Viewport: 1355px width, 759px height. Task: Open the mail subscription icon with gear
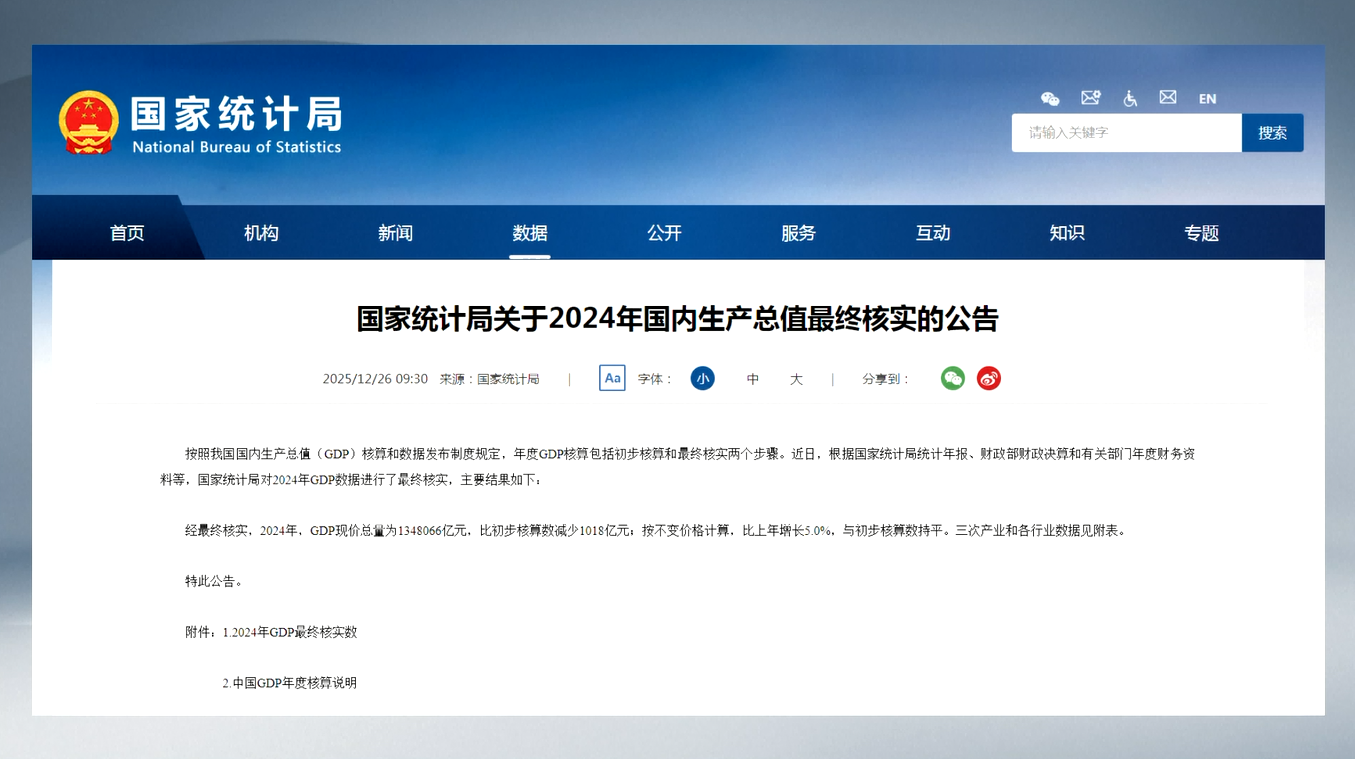coord(1090,98)
